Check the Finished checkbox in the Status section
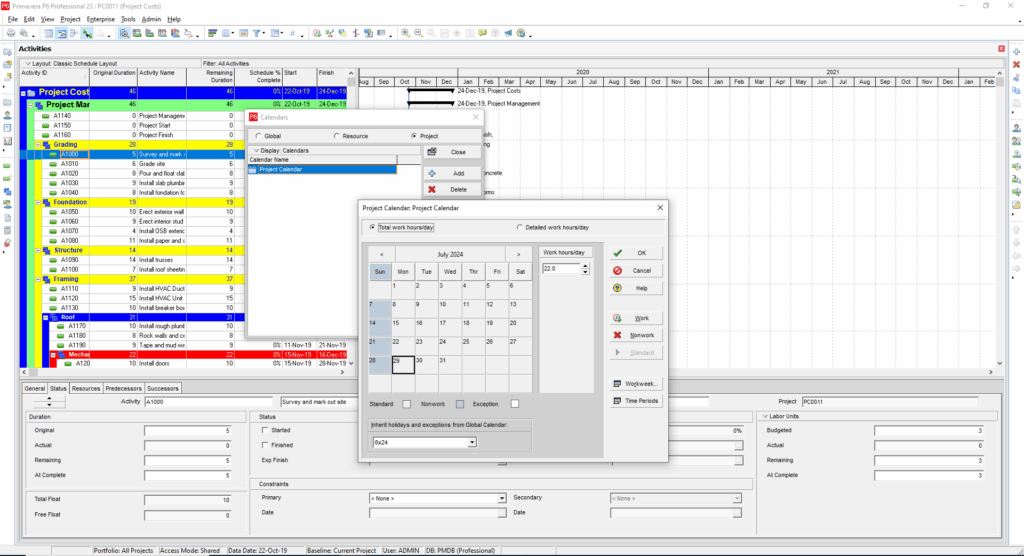Viewport: 1024px width, 556px height. (265, 445)
